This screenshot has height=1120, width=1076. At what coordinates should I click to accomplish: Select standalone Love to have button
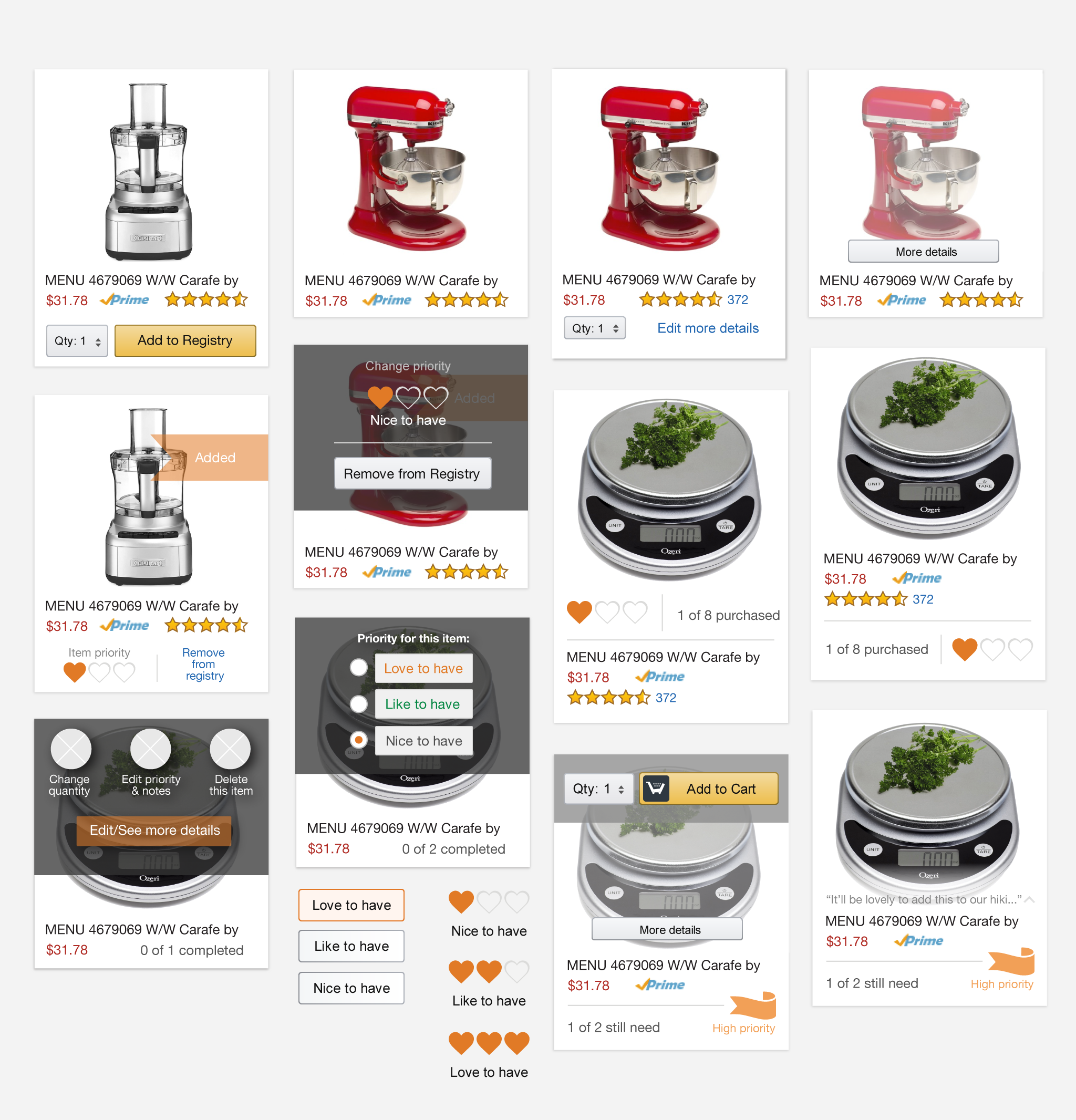pos(351,905)
